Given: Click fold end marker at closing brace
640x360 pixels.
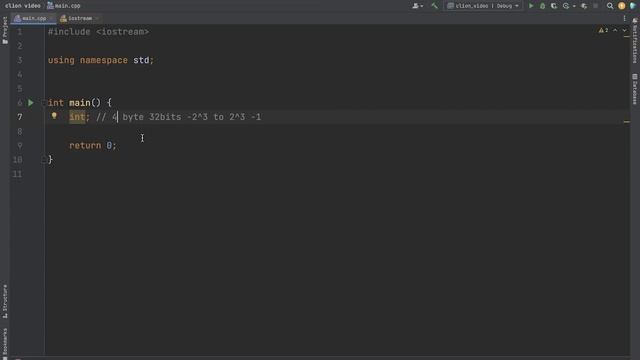Looking at the screenshot, I should (x=43, y=160).
